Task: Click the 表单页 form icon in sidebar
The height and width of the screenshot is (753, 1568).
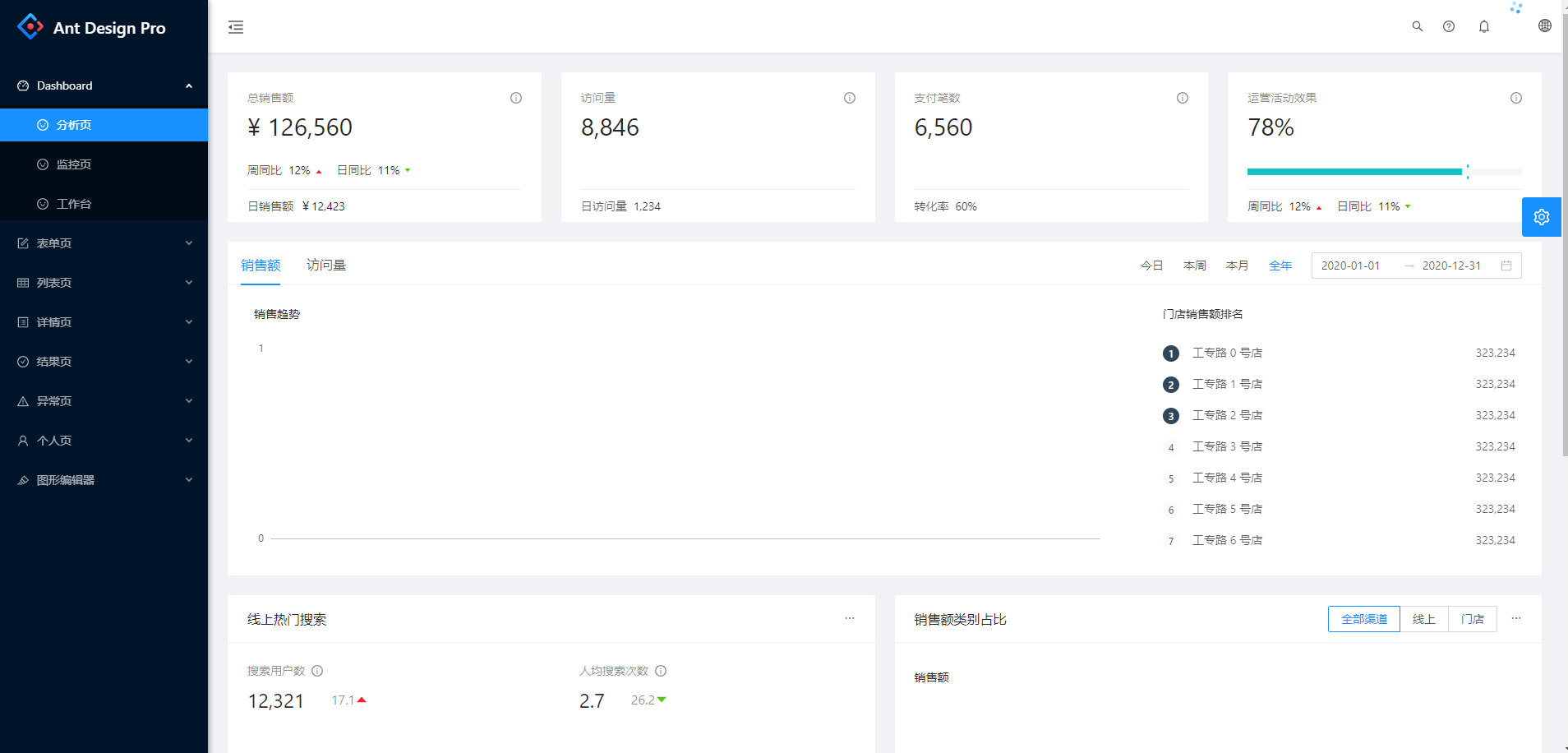Action: [23, 243]
